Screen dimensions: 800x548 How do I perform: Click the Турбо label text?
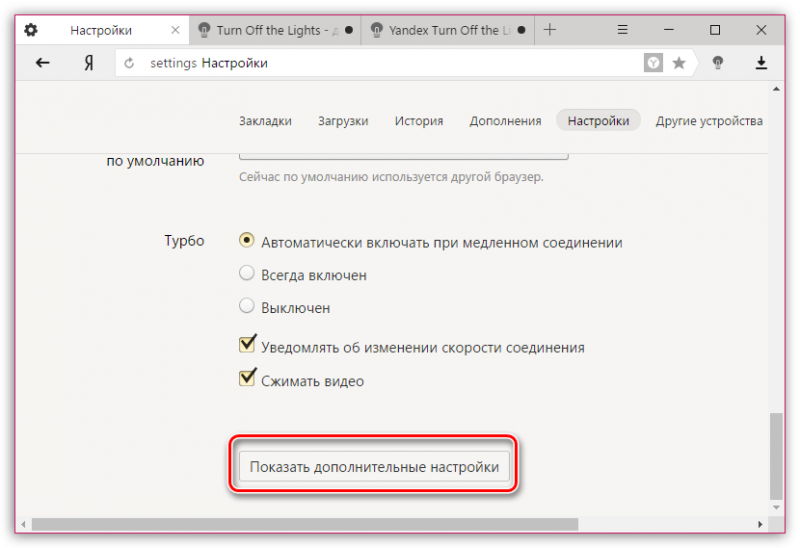(184, 240)
